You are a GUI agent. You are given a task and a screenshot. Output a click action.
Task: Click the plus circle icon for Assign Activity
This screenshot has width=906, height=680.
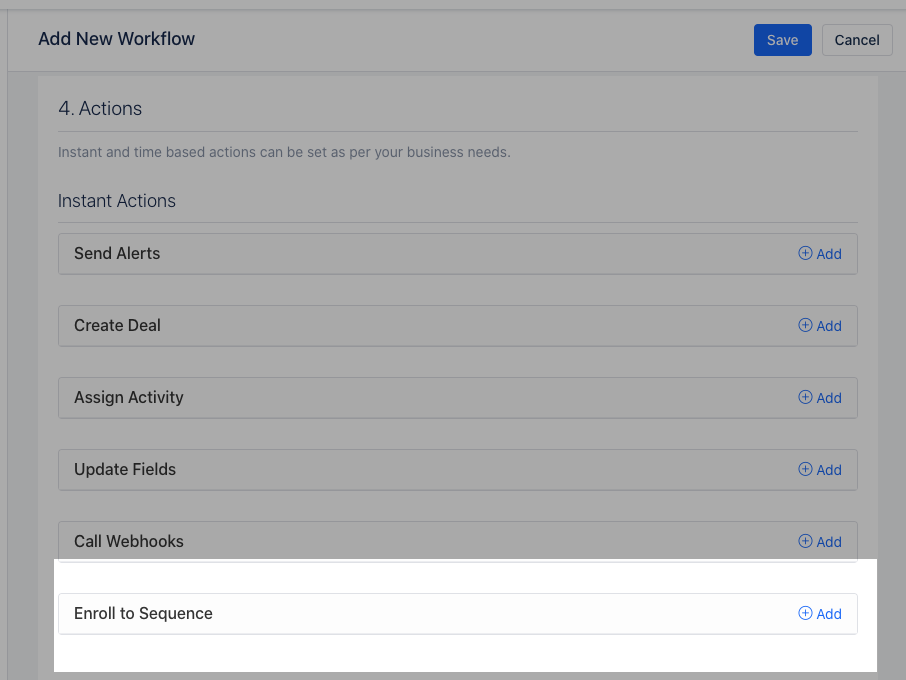(805, 397)
